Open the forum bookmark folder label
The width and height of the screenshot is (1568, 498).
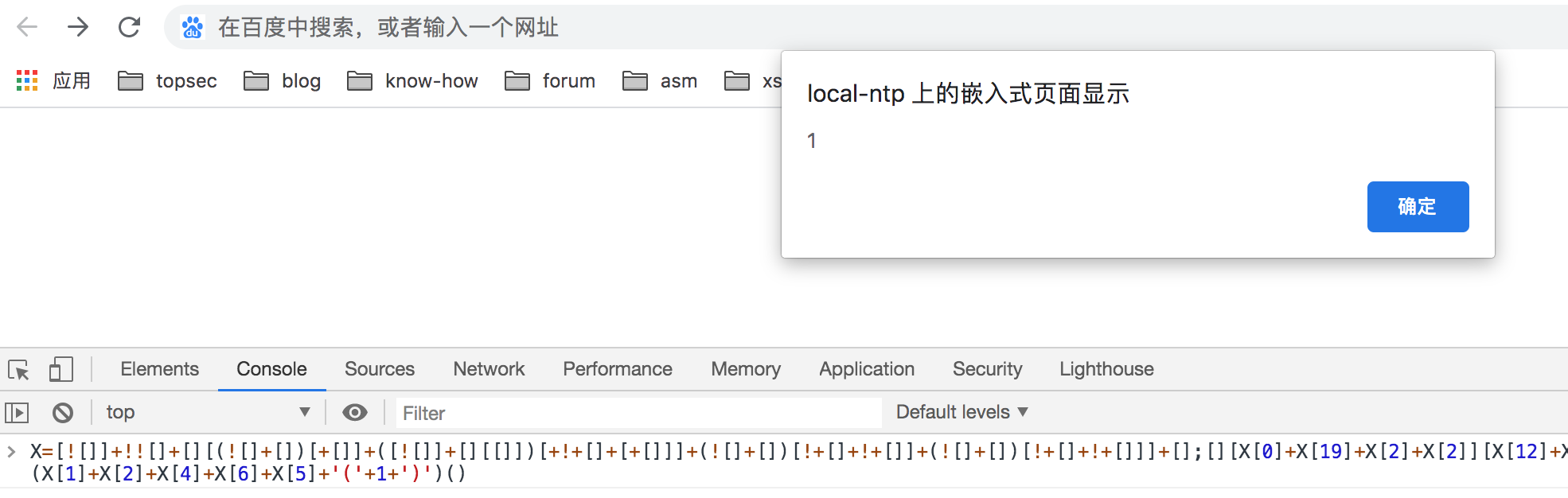click(x=569, y=81)
